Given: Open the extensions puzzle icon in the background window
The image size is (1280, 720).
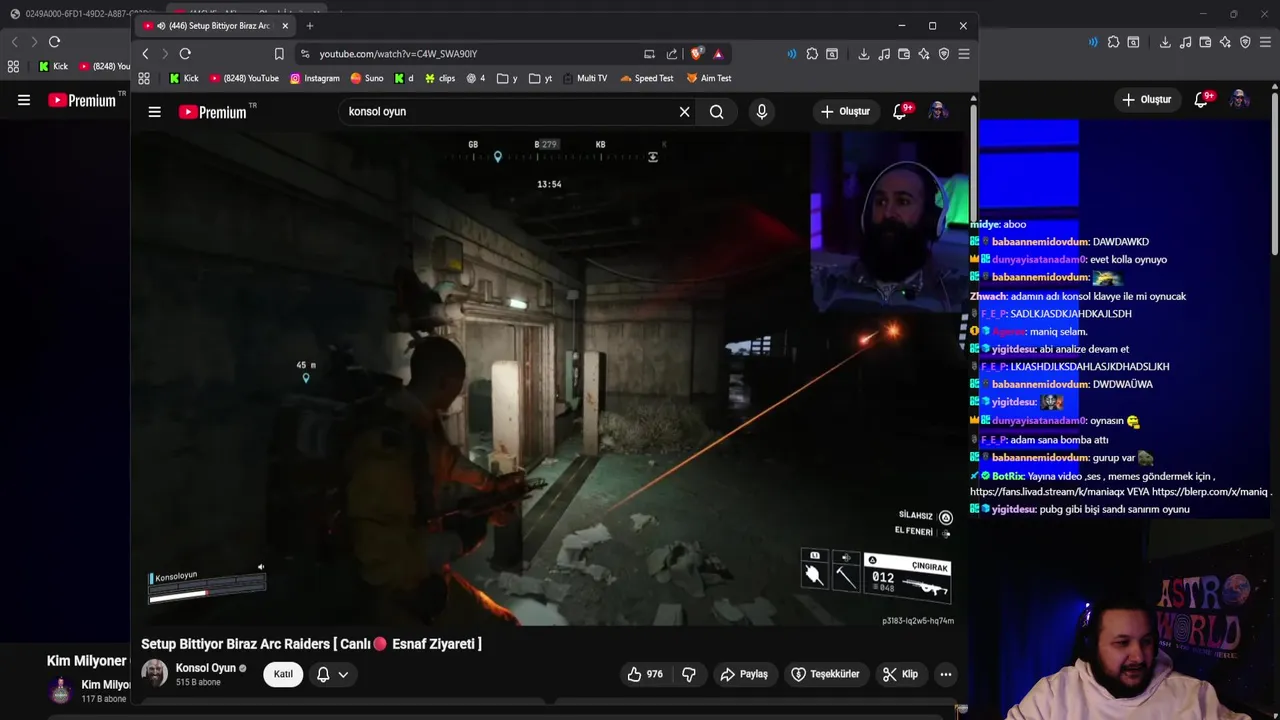Looking at the screenshot, I should (x=1113, y=42).
